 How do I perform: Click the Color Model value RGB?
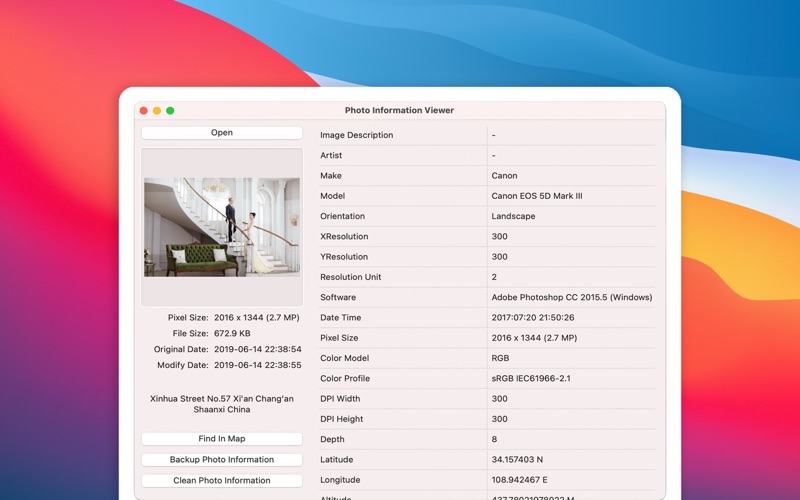point(500,358)
